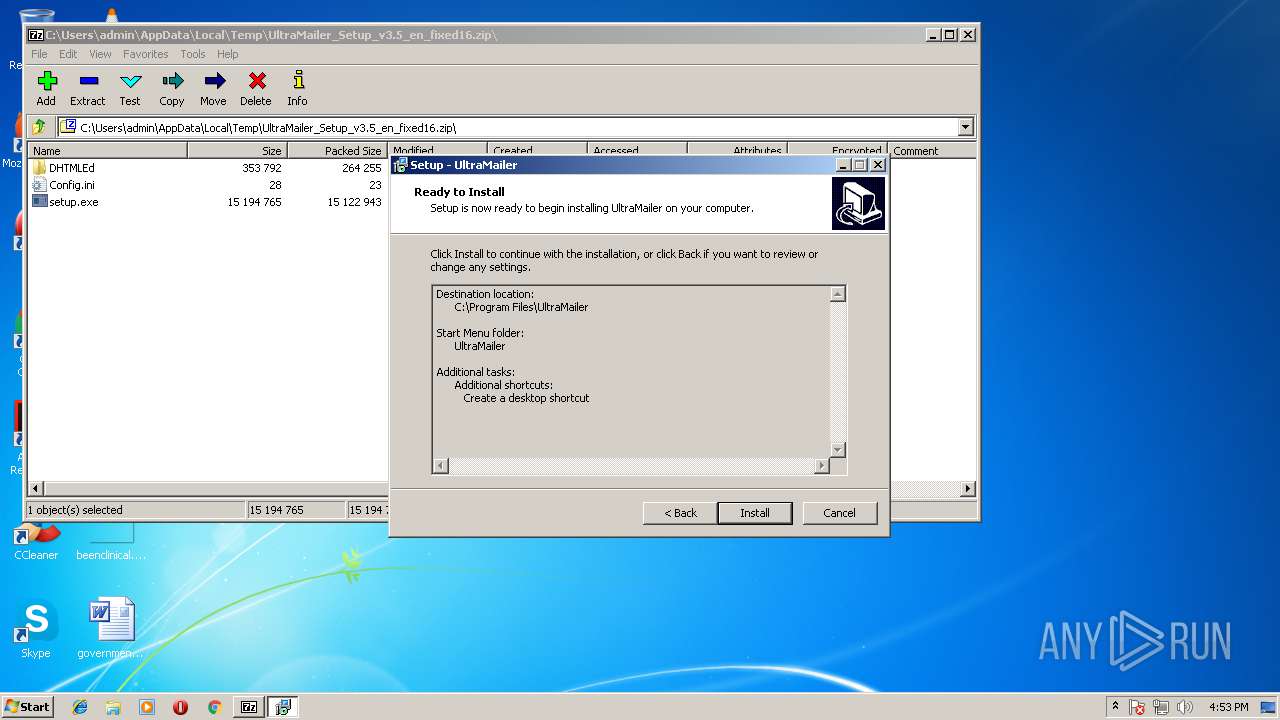The image size is (1280, 720).
Task: Click the 7-Zip file list's right scroll arrow
Action: (x=968, y=489)
